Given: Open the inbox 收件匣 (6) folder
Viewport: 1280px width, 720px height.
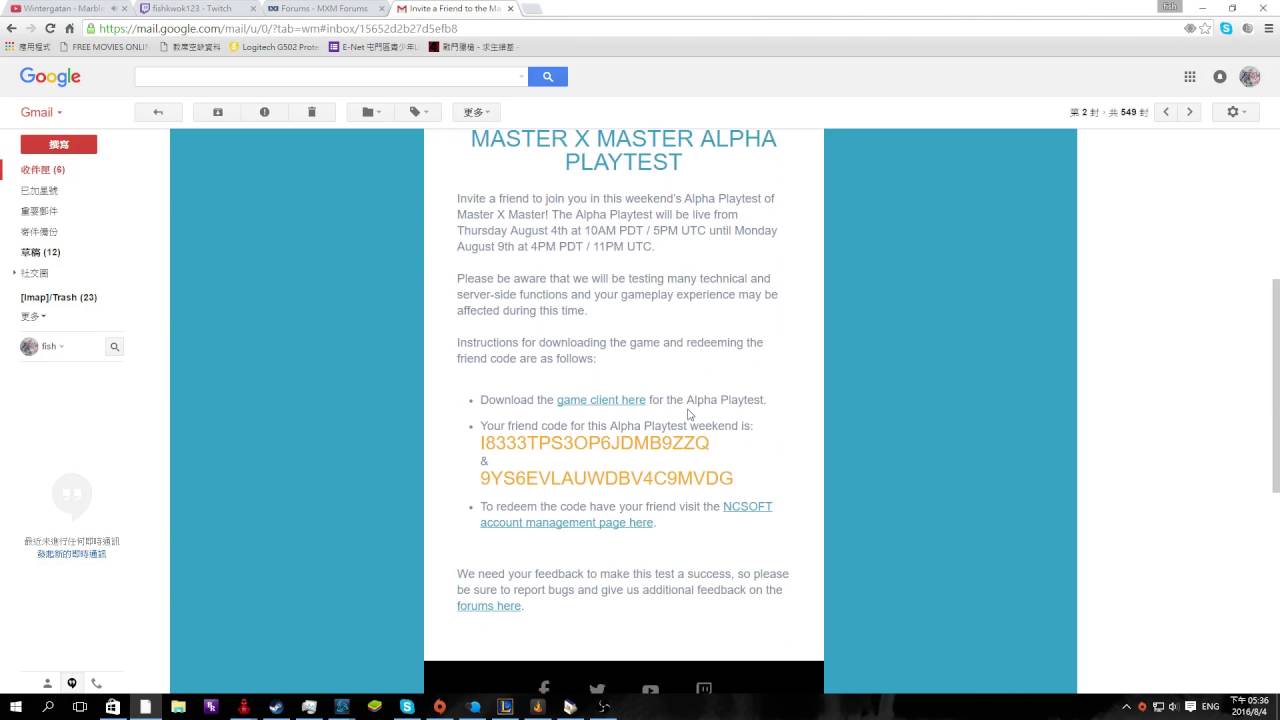Looking at the screenshot, I should tap(43, 170).
